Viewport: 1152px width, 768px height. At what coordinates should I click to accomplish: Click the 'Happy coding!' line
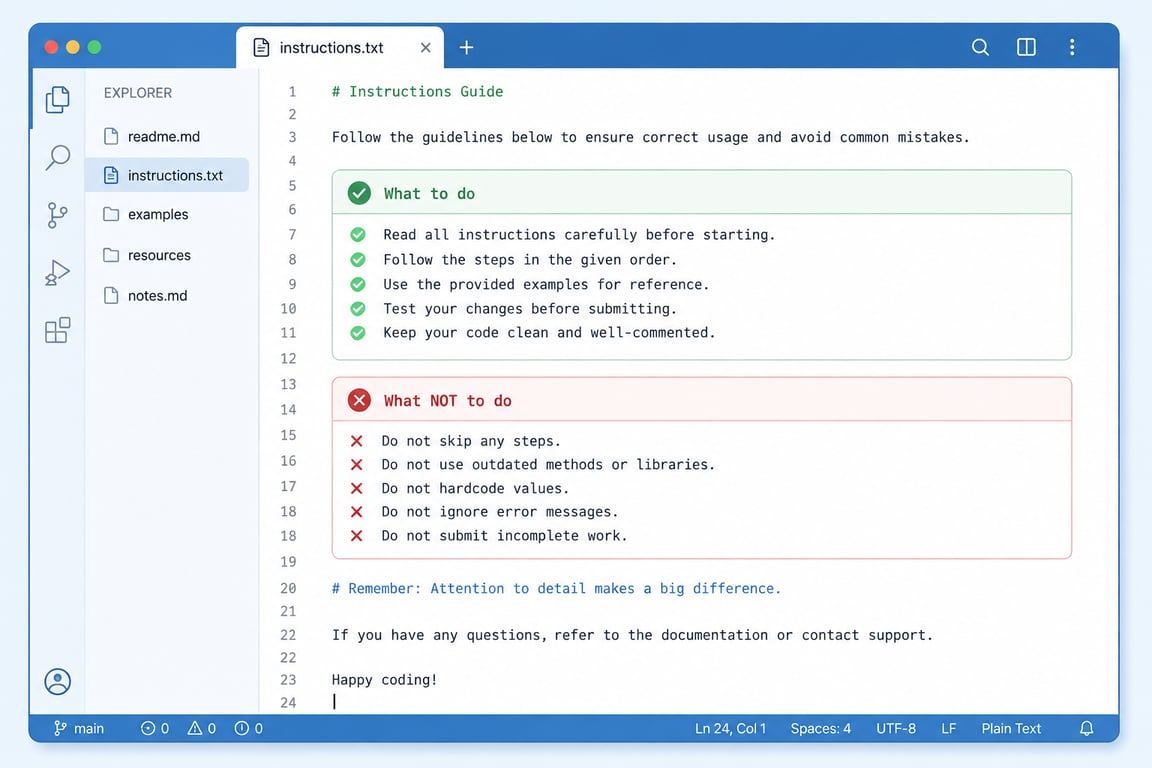click(384, 680)
